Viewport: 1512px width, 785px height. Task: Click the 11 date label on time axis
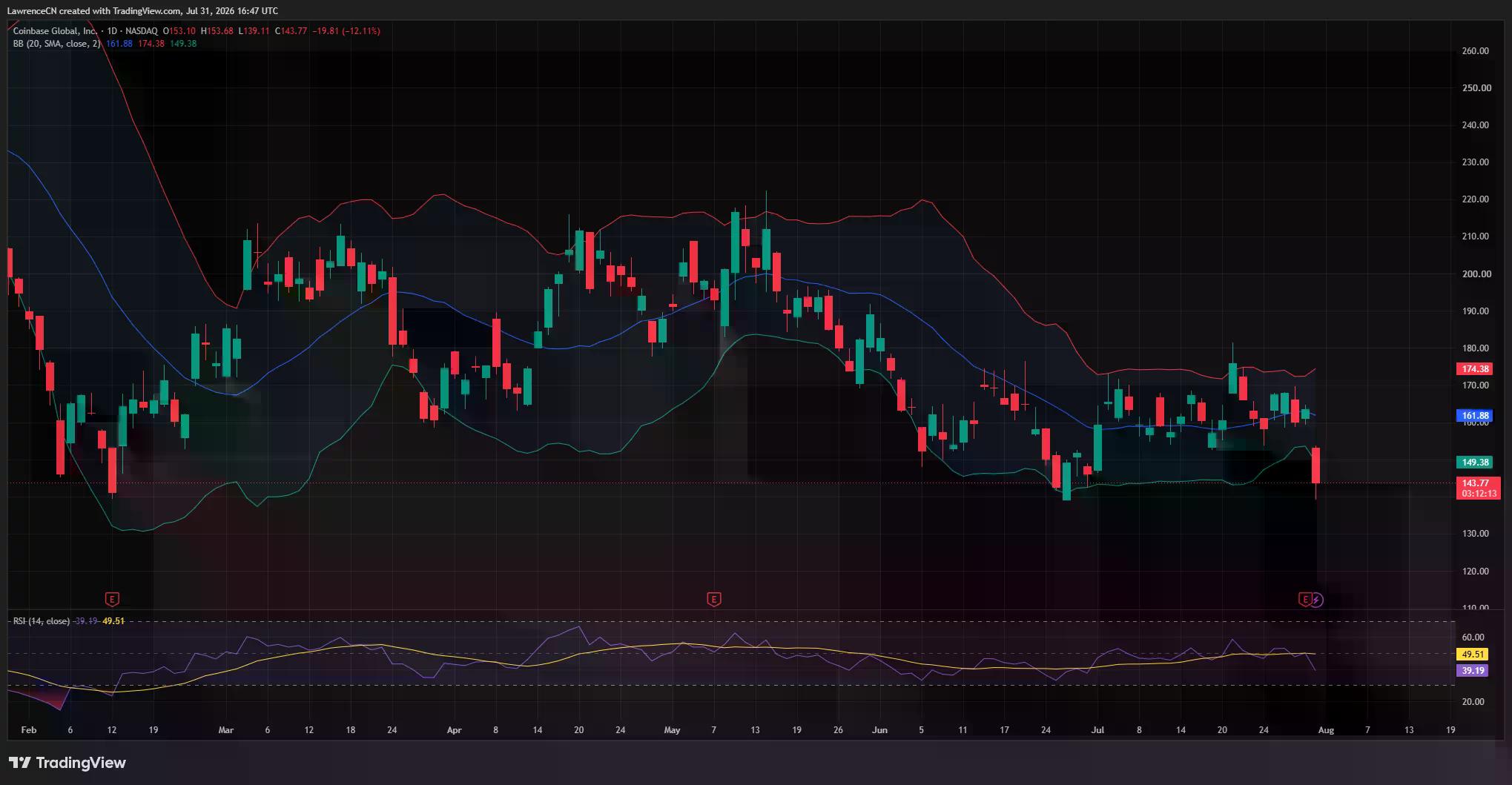(963, 730)
